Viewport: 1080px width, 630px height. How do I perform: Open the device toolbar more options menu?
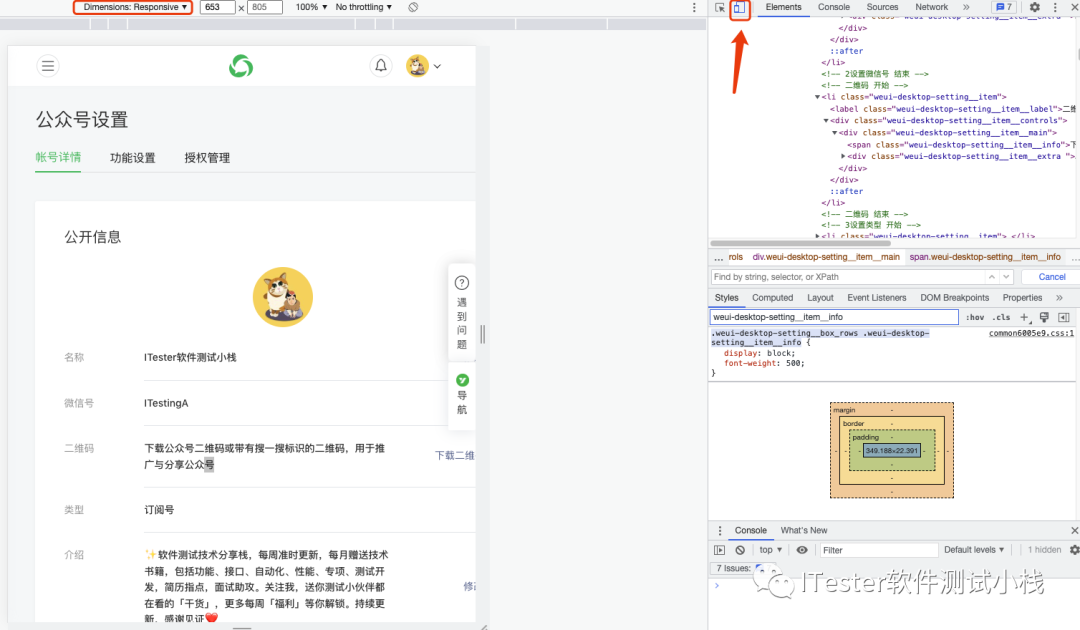(x=694, y=7)
